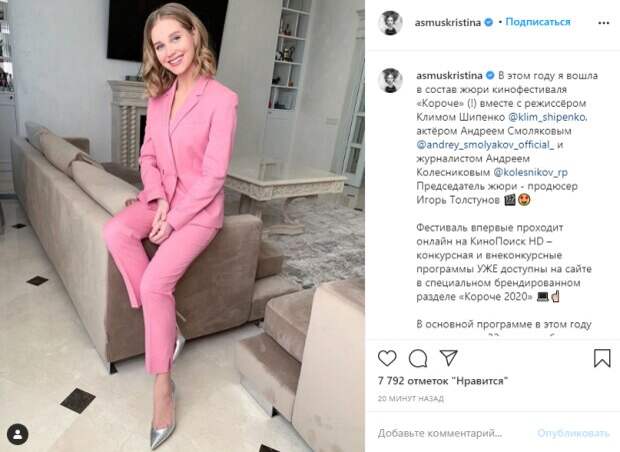Share the post with the paper plane icon
This screenshot has height=452, width=620.
(449, 358)
